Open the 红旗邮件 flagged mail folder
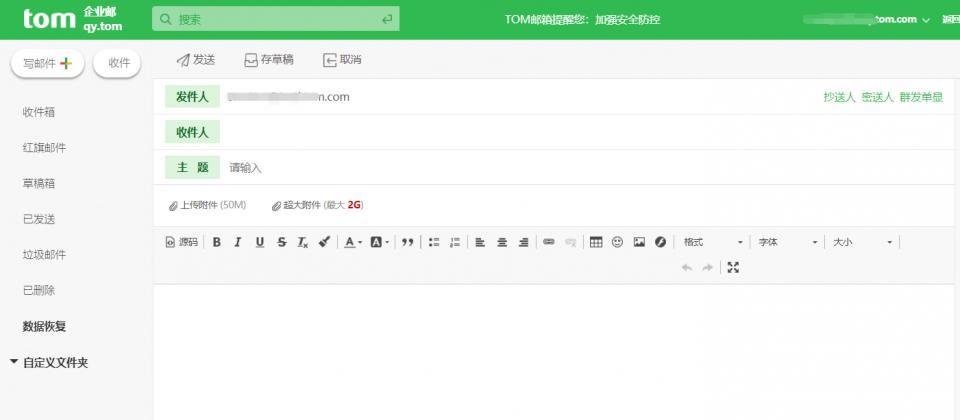Viewport: 960px width, 420px height. pos(44,148)
